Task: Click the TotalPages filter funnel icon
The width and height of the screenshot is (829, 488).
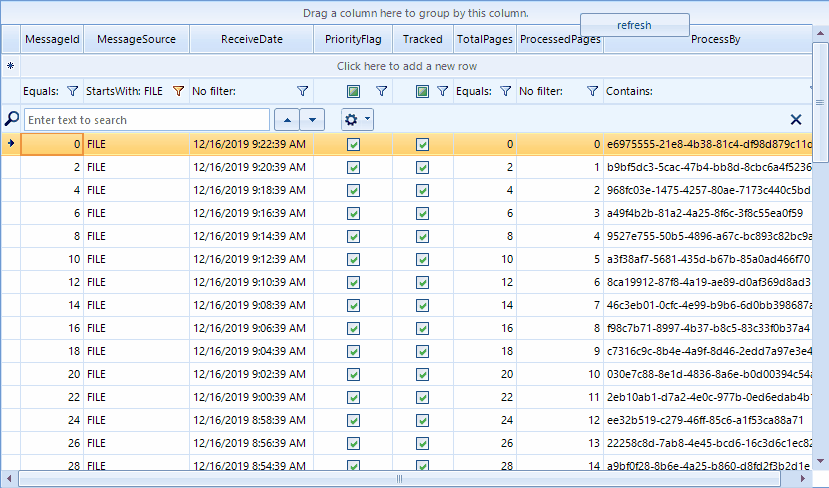Action: click(505, 91)
